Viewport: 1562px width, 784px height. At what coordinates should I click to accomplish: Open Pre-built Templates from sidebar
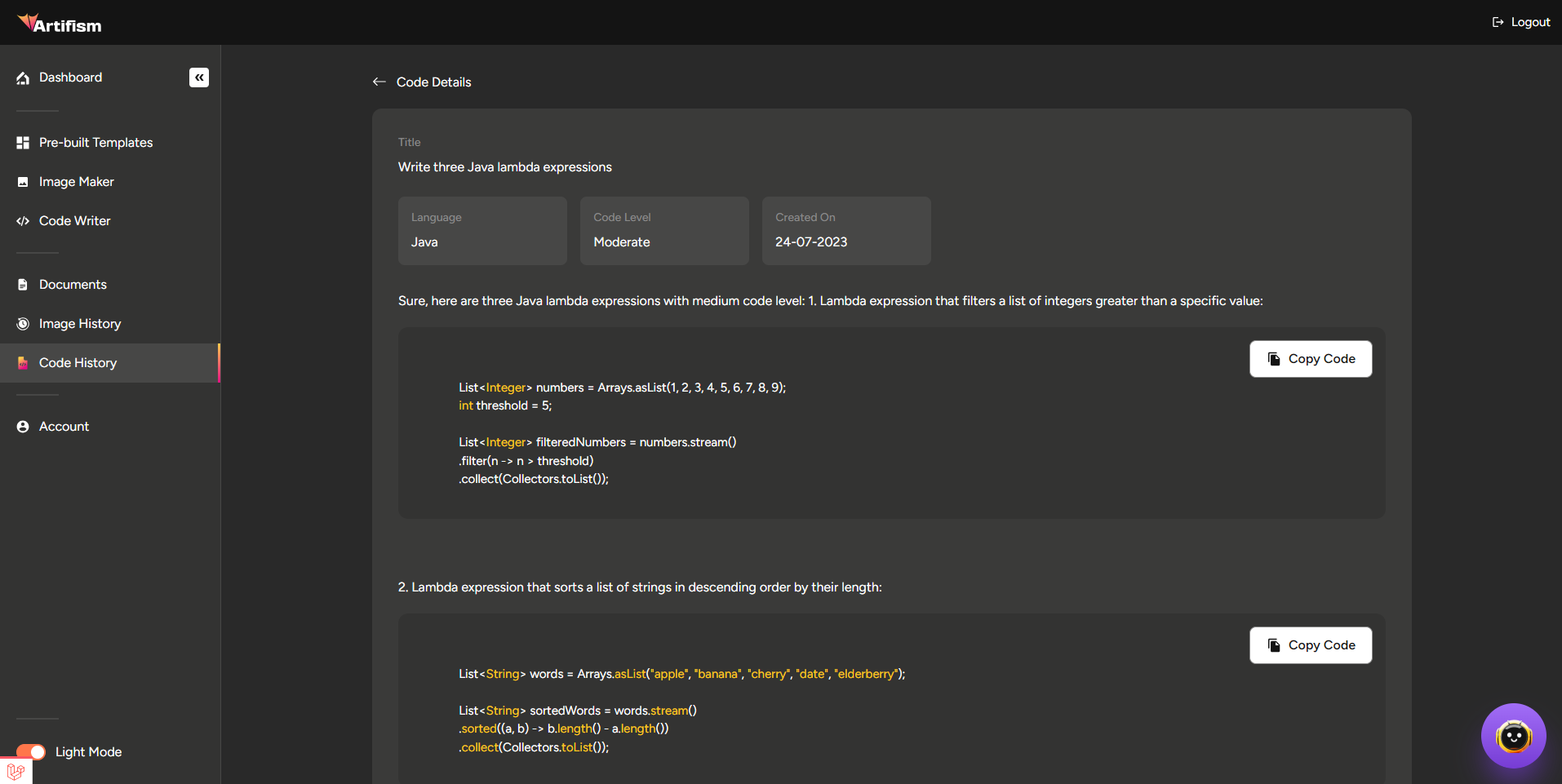click(95, 143)
